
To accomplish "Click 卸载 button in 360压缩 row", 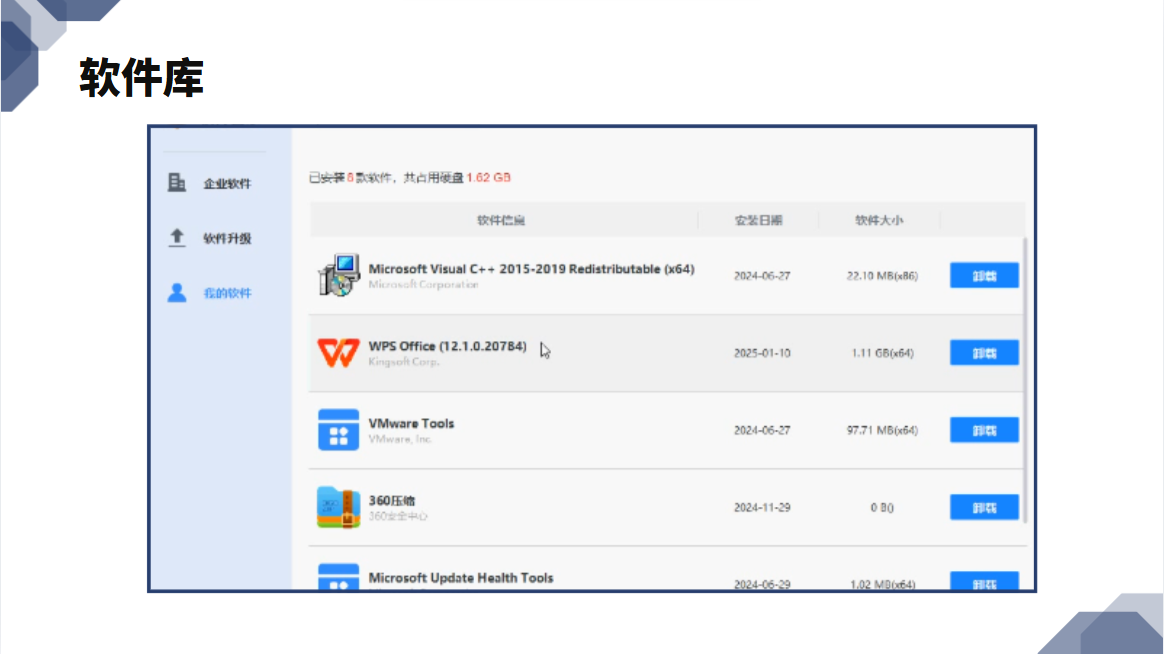I will tap(984, 507).
